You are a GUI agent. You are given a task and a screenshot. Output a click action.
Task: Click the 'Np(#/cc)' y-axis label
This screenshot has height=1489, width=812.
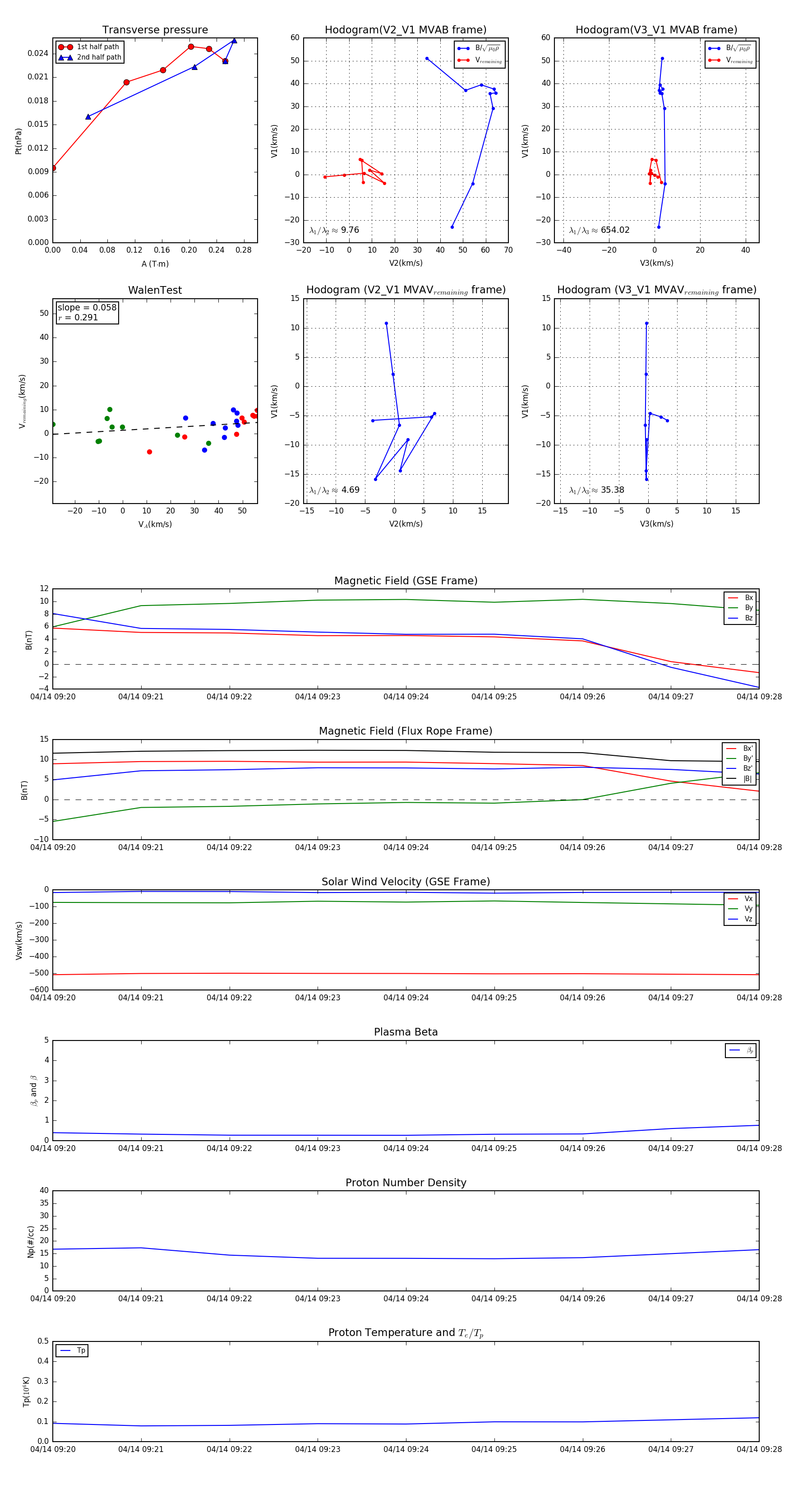[31, 1242]
